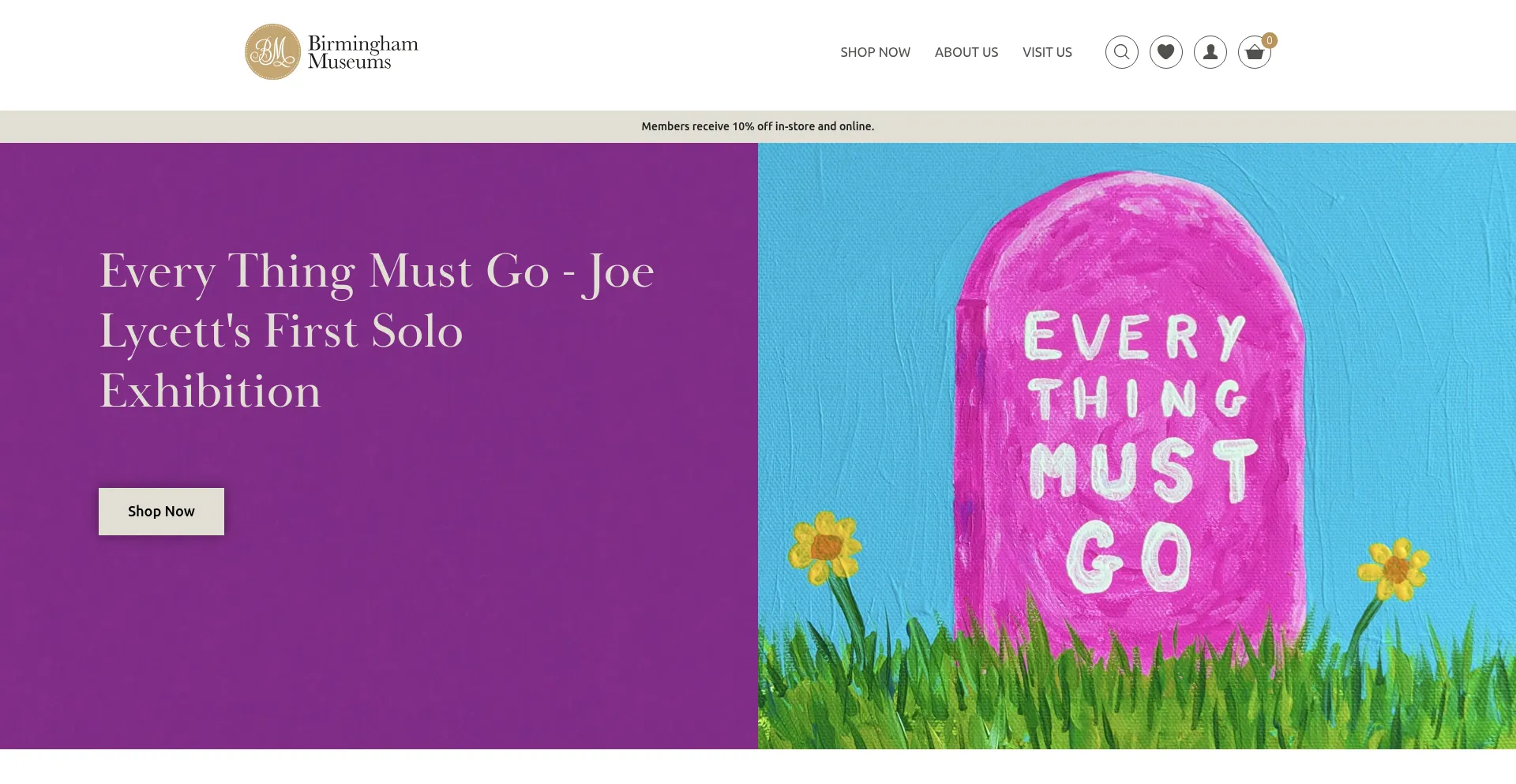Open the VISIT US menu

click(1047, 52)
